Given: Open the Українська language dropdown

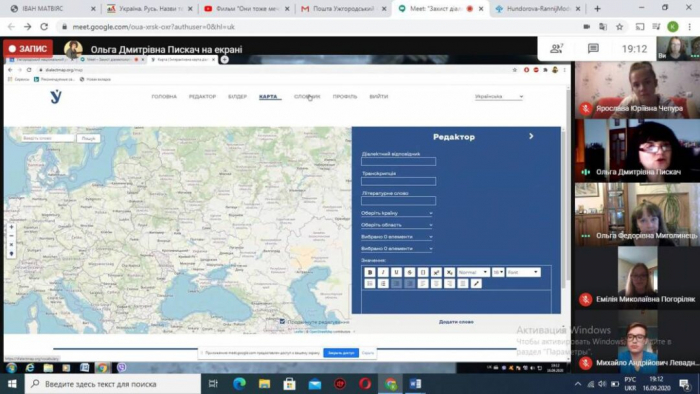Looking at the screenshot, I should 498,96.
